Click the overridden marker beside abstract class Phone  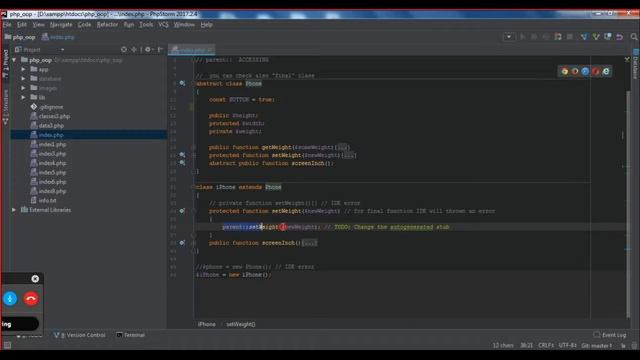coord(182,83)
